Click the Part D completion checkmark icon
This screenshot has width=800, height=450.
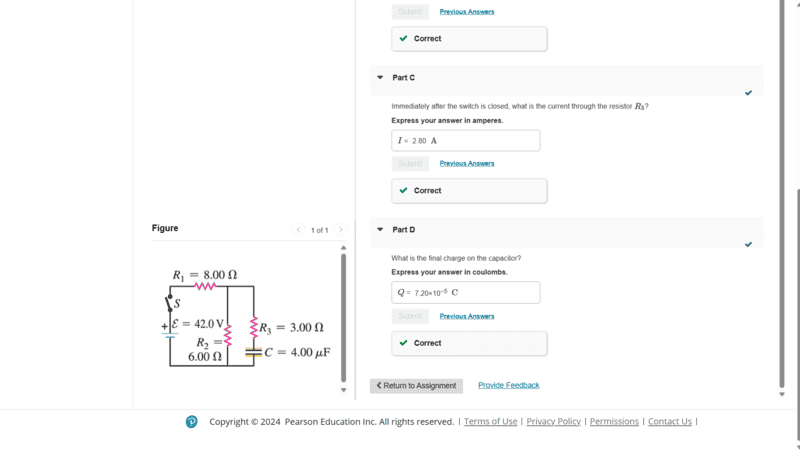pyautogui.click(x=749, y=244)
